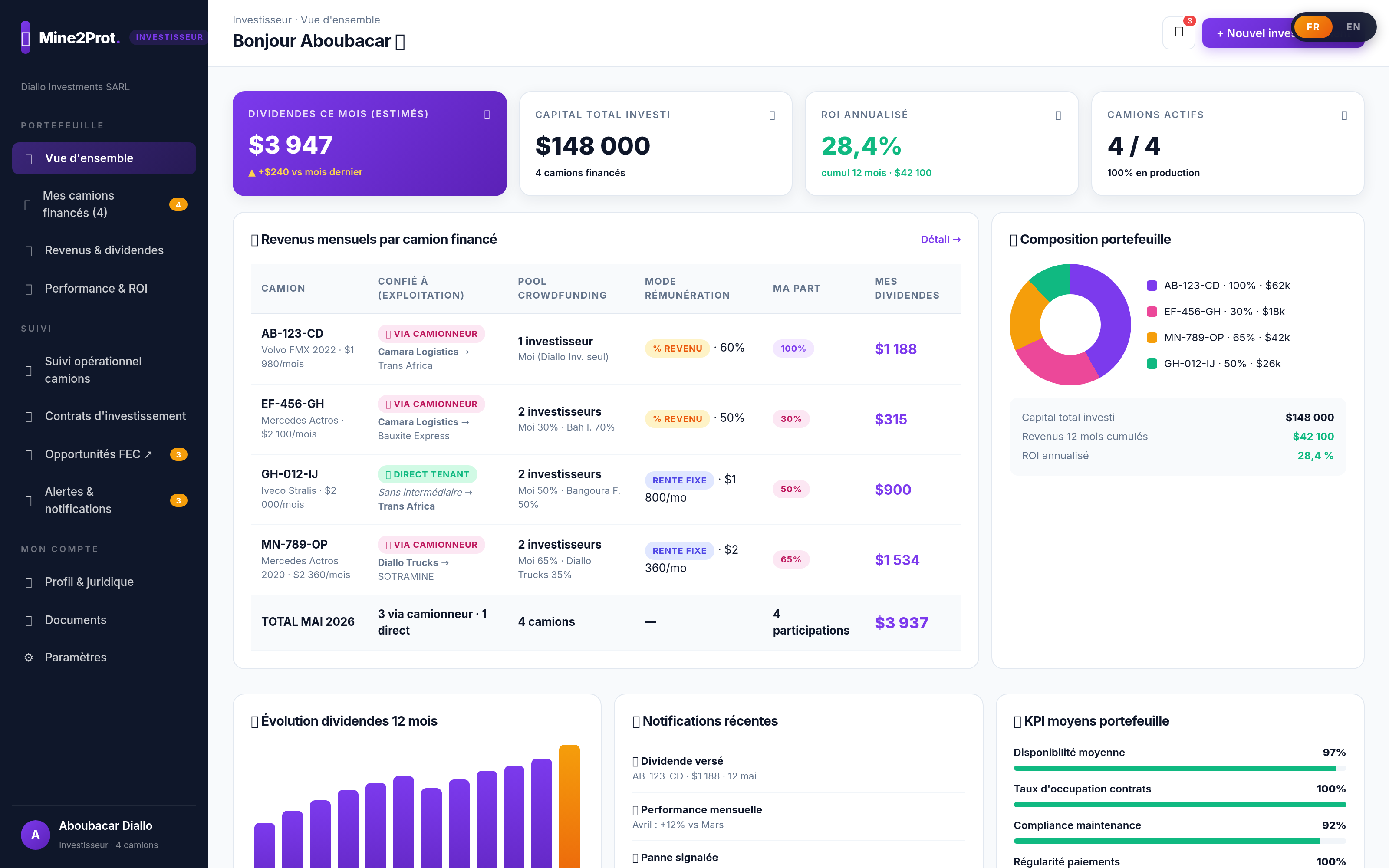Switch language to FR

1313,27
